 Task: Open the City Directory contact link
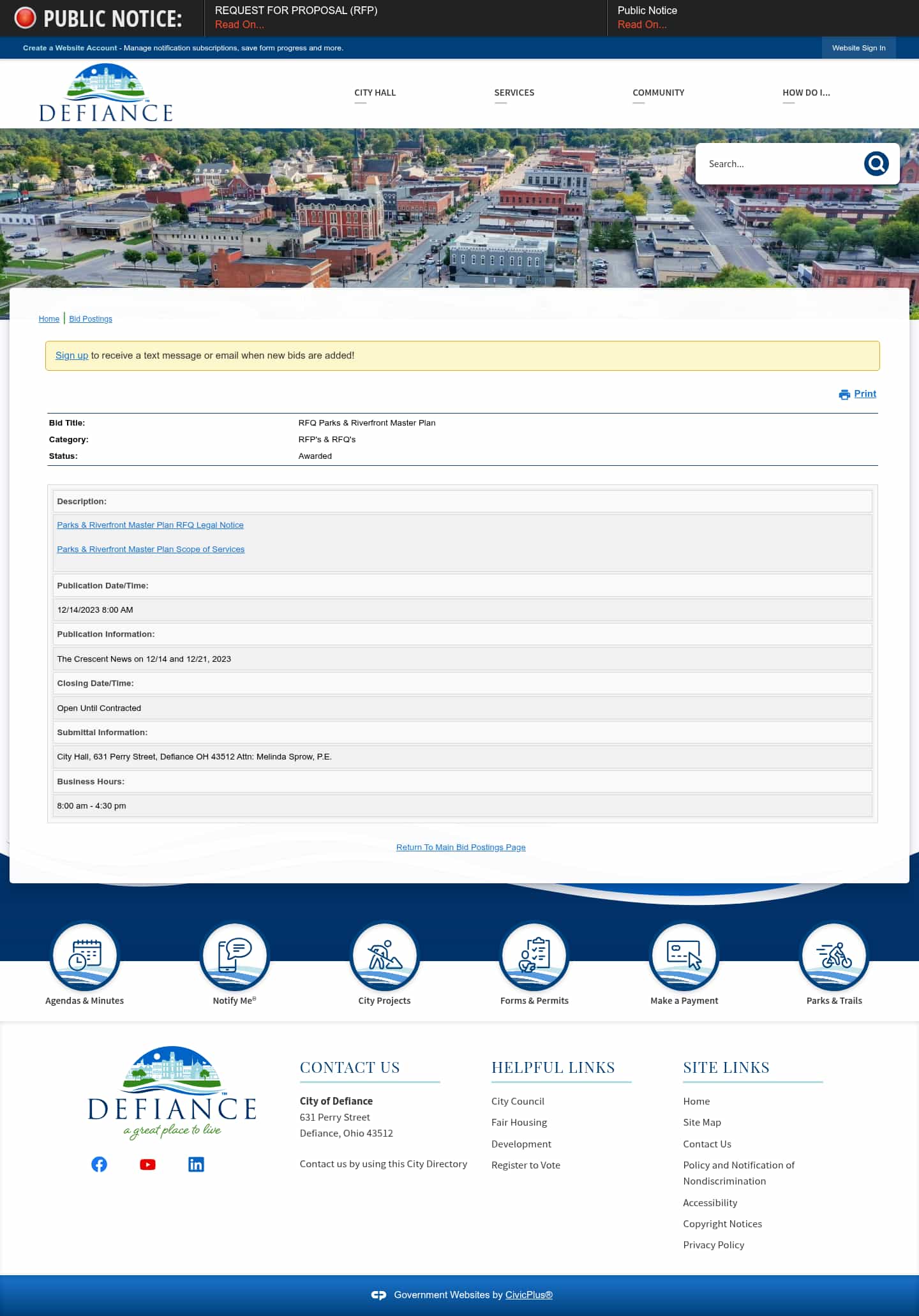tap(384, 1164)
